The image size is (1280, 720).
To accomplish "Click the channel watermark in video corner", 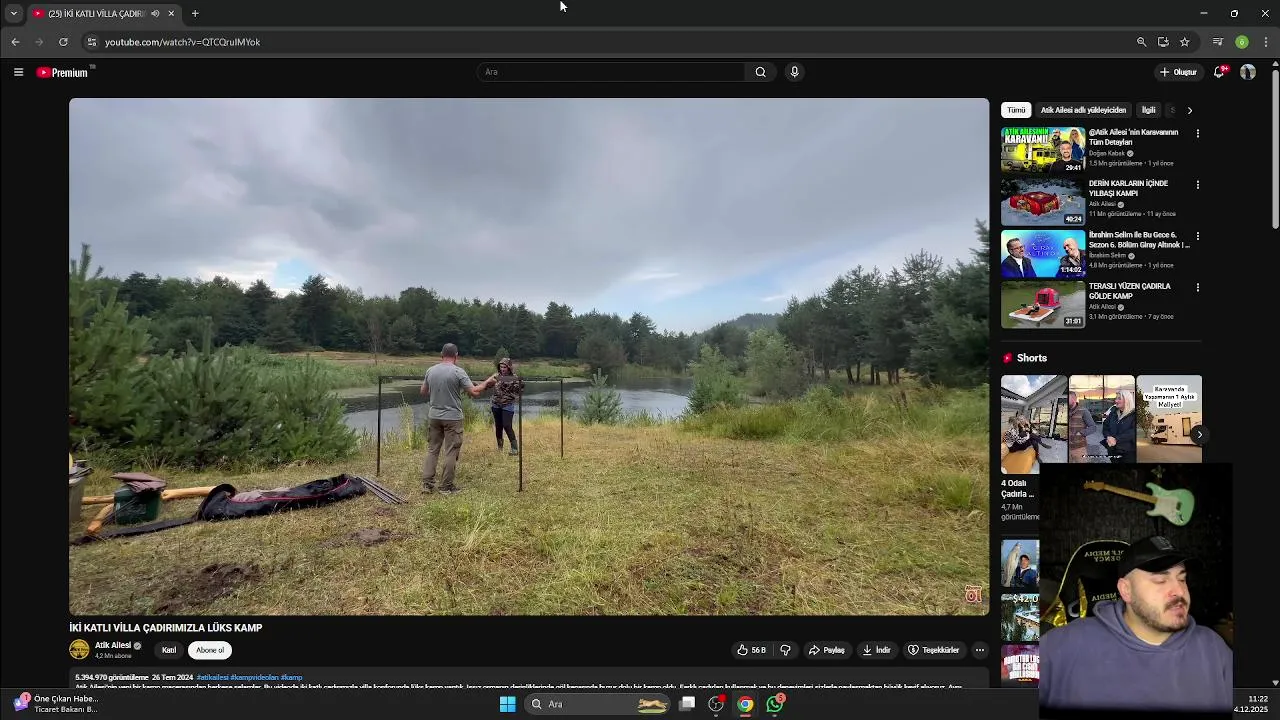I will click(972, 595).
